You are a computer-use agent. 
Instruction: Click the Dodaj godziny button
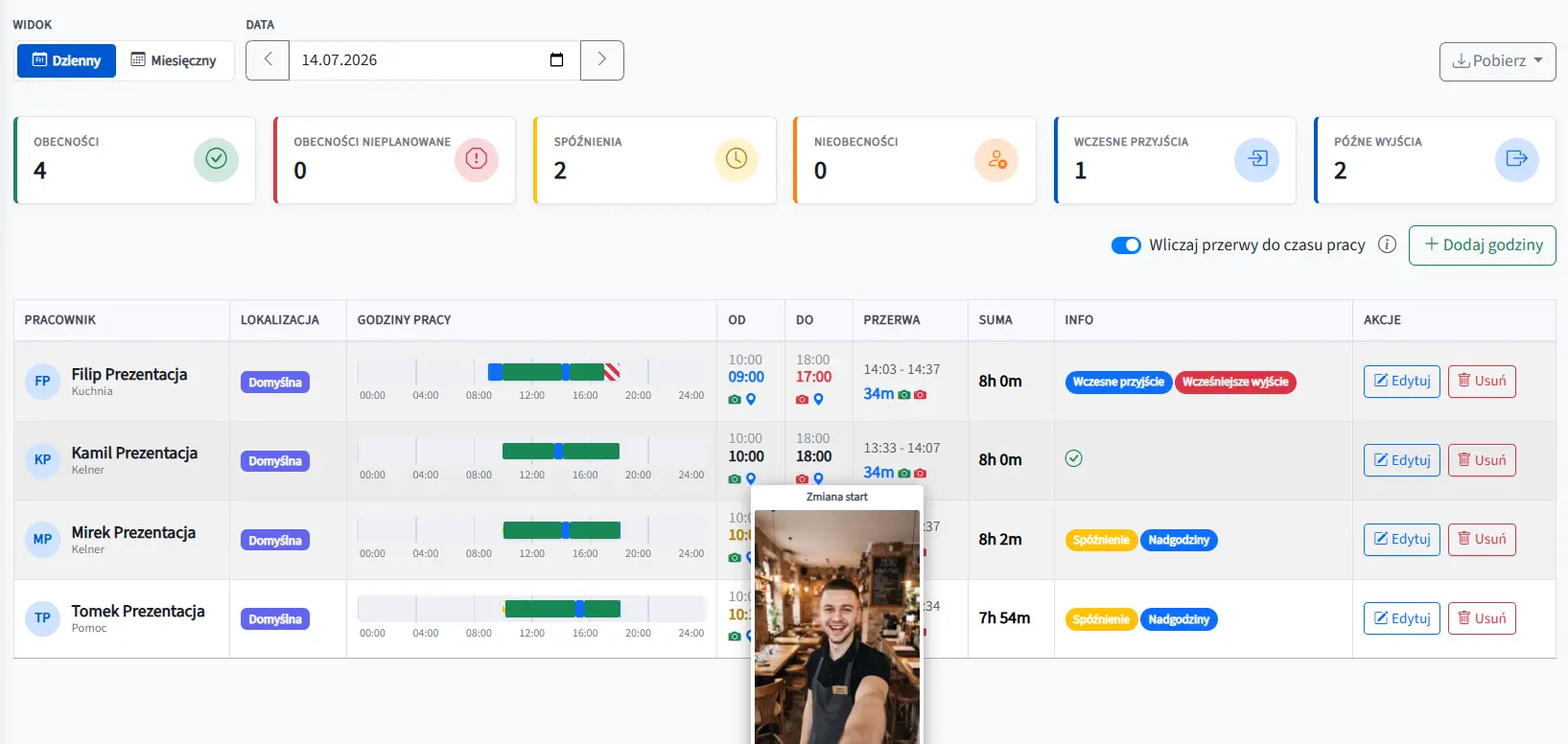[x=1483, y=245]
